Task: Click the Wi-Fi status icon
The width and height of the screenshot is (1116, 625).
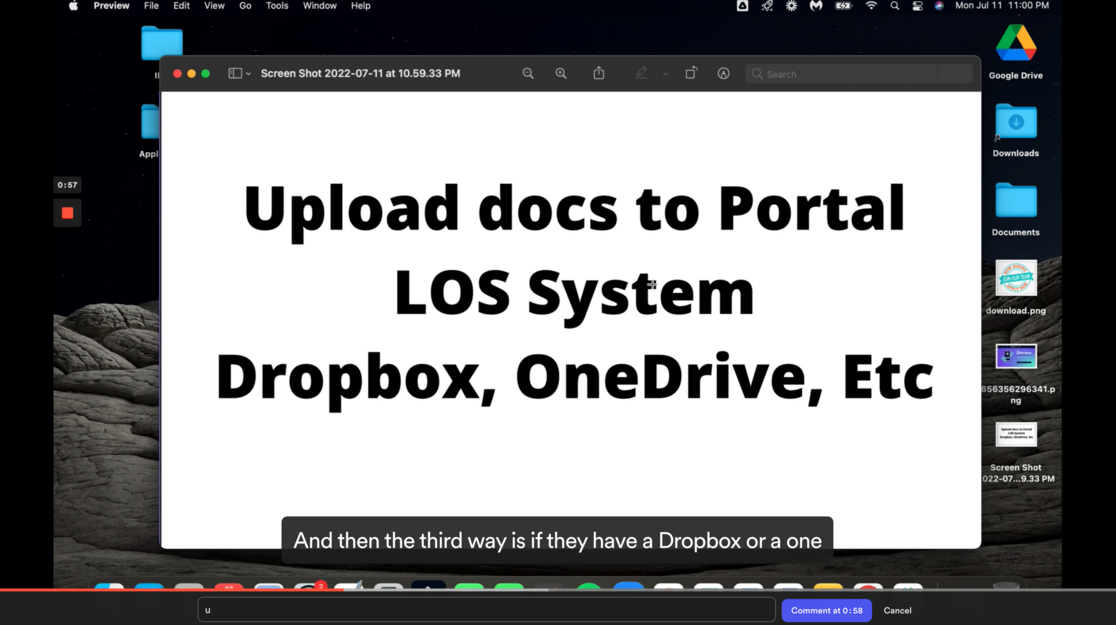Action: click(x=871, y=6)
